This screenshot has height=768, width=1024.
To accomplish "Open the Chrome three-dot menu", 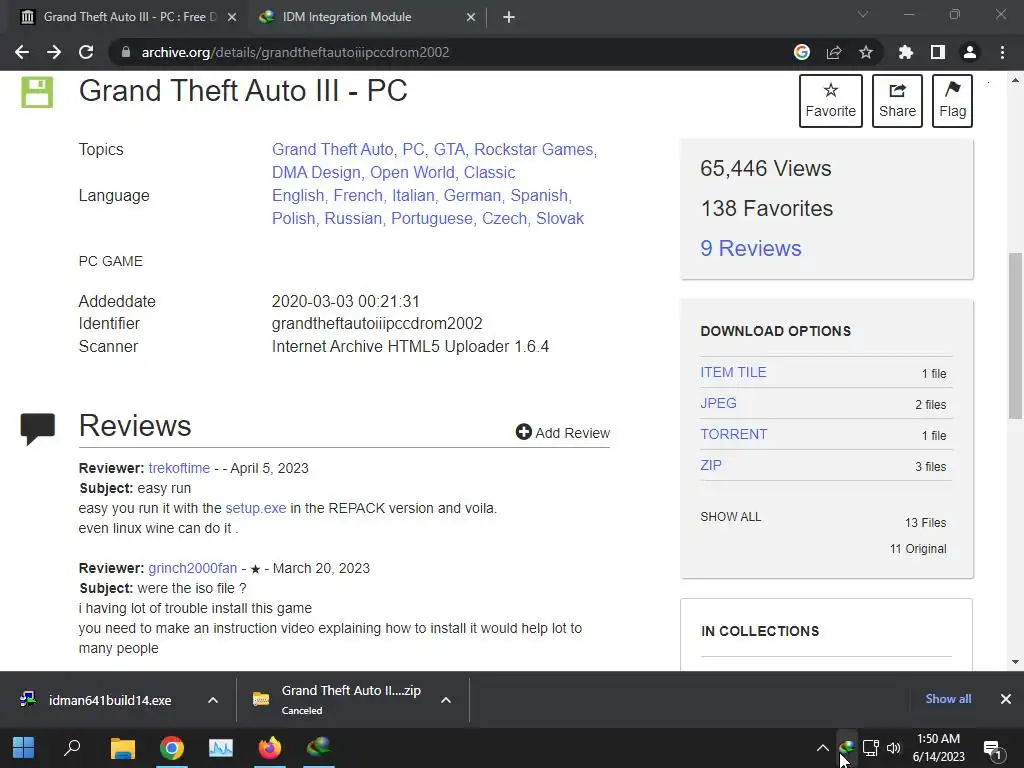I will 1002,52.
